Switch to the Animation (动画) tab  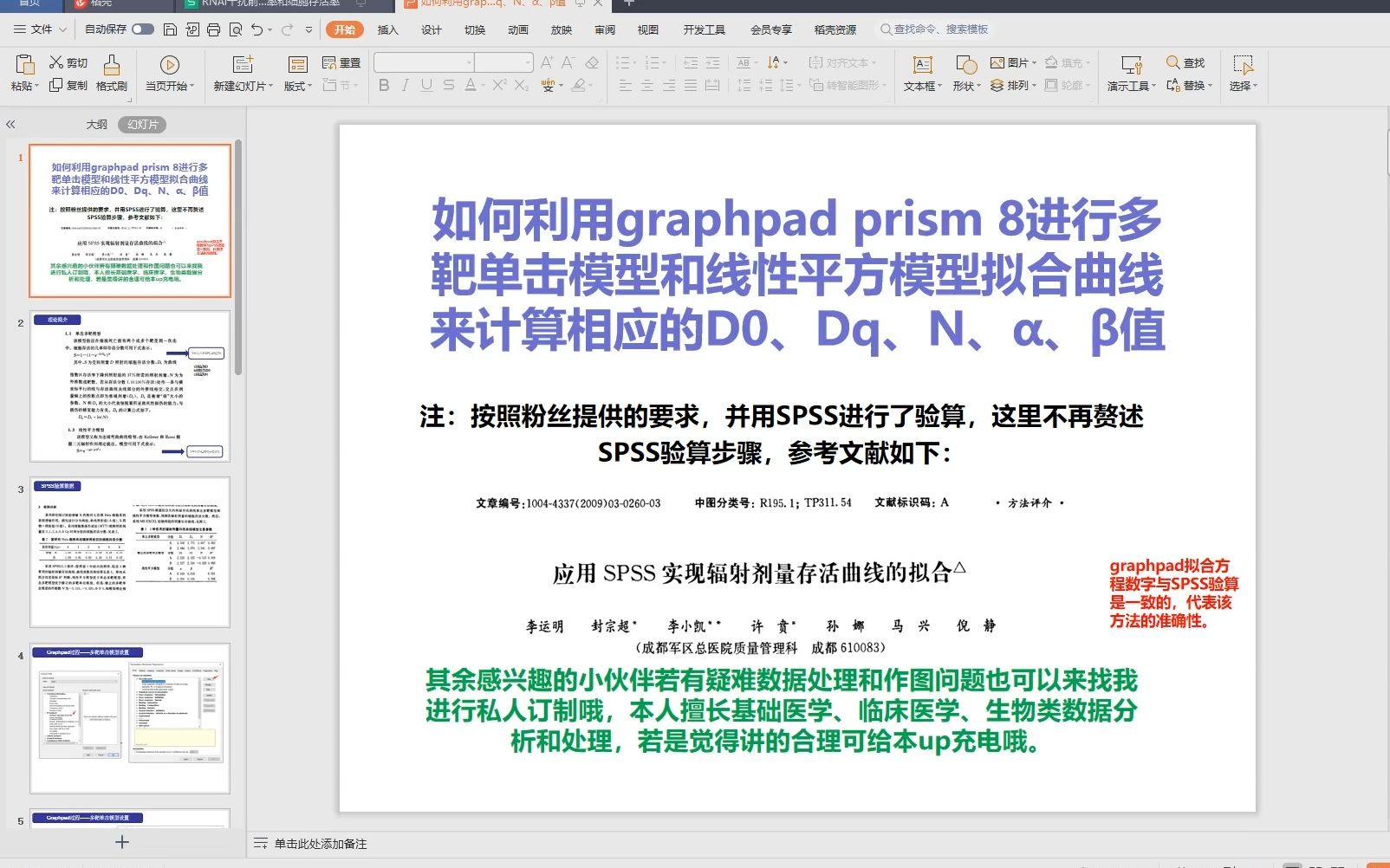[x=518, y=29]
